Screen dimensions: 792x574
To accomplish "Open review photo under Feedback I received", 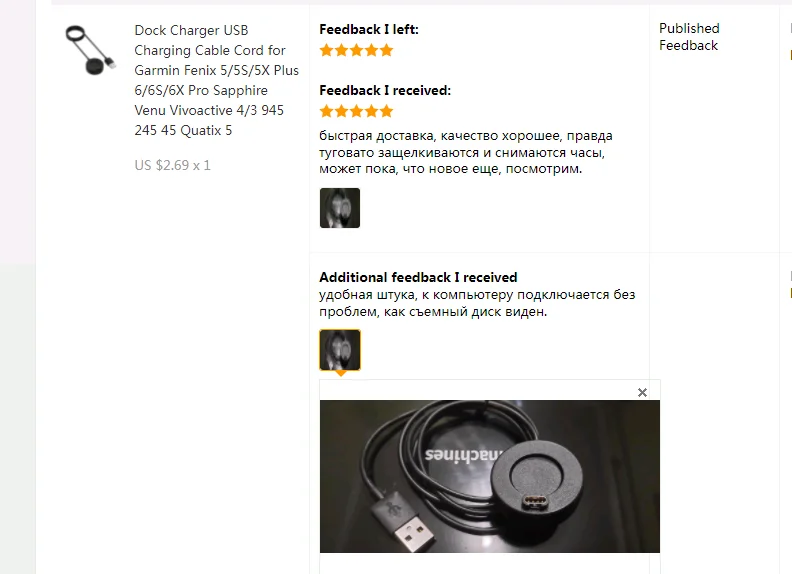I will pyautogui.click(x=339, y=208).
